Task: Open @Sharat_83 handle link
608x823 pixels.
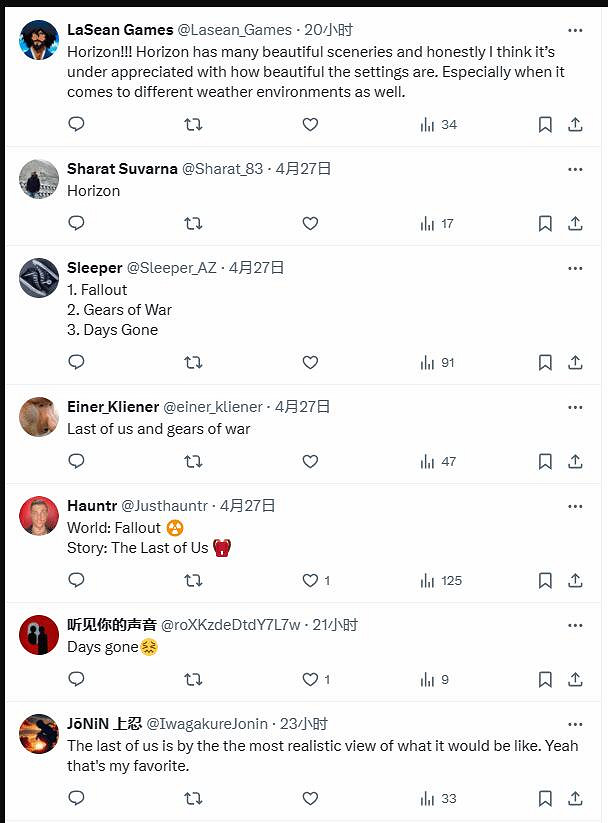Action: pyautogui.click(x=222, y=168)
